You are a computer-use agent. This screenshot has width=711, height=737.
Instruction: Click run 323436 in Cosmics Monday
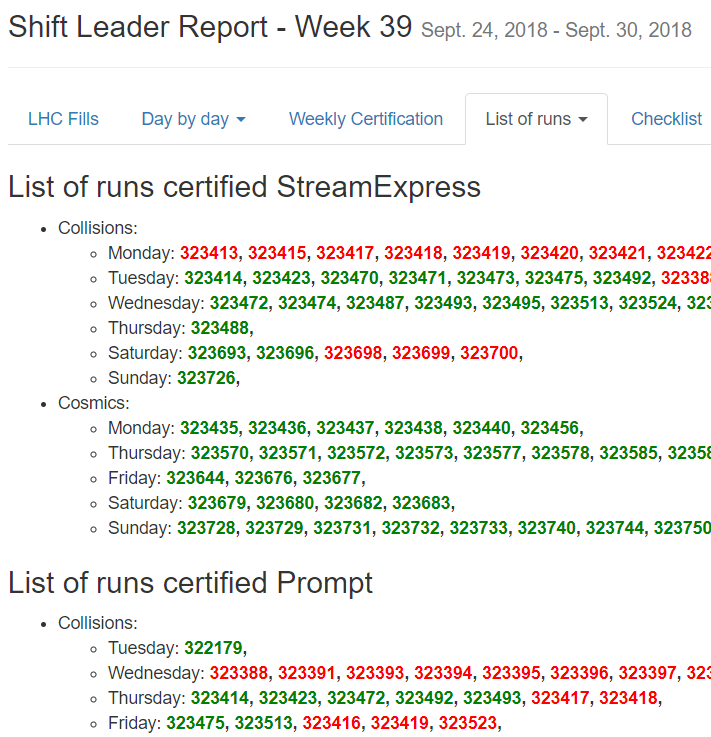(277, 428)
